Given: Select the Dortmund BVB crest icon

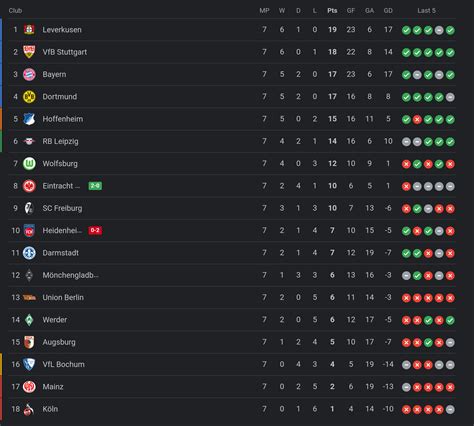Looking at the screenshot, I should point(29,97).
